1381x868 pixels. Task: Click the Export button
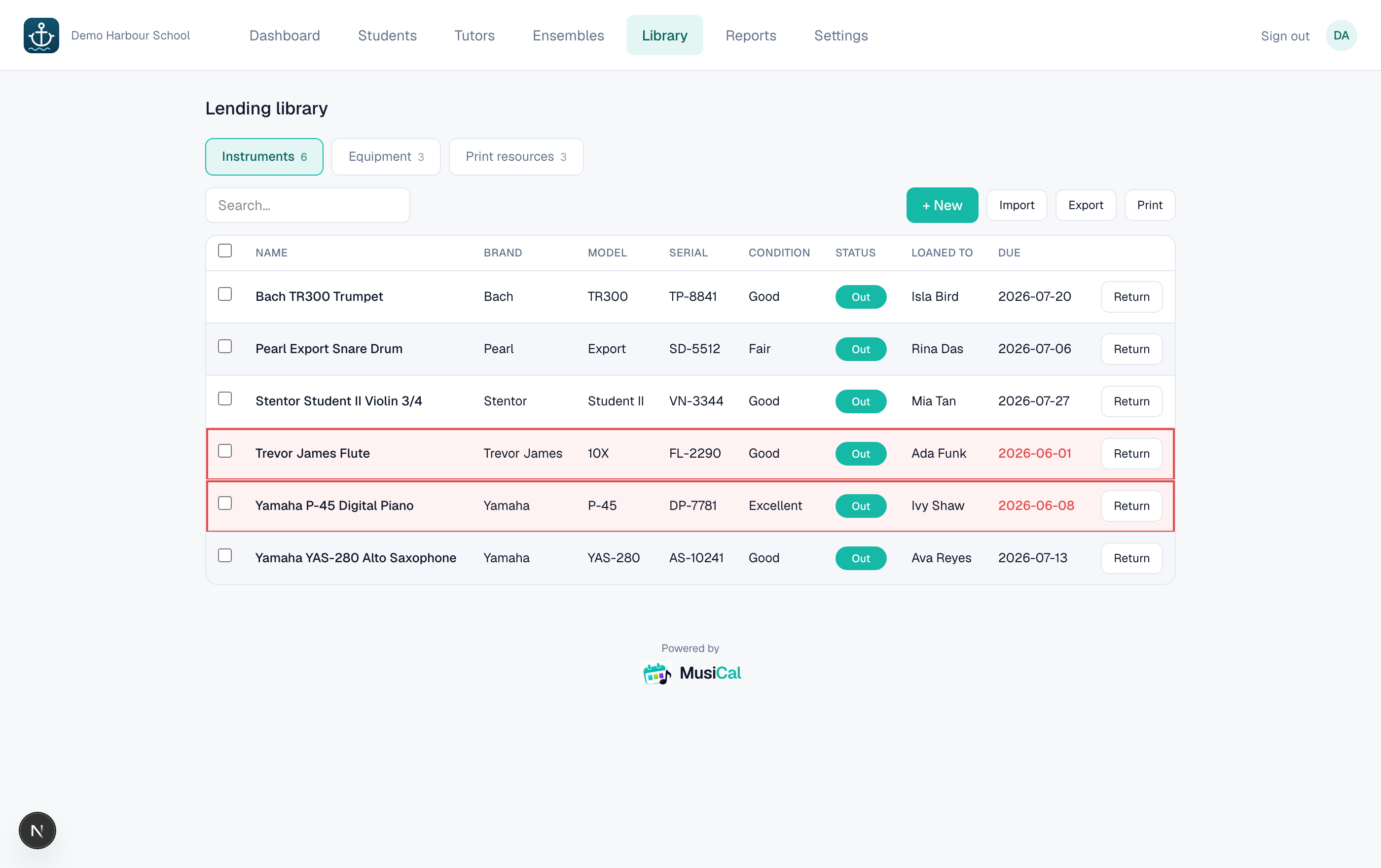click(x=1086, y=205)
